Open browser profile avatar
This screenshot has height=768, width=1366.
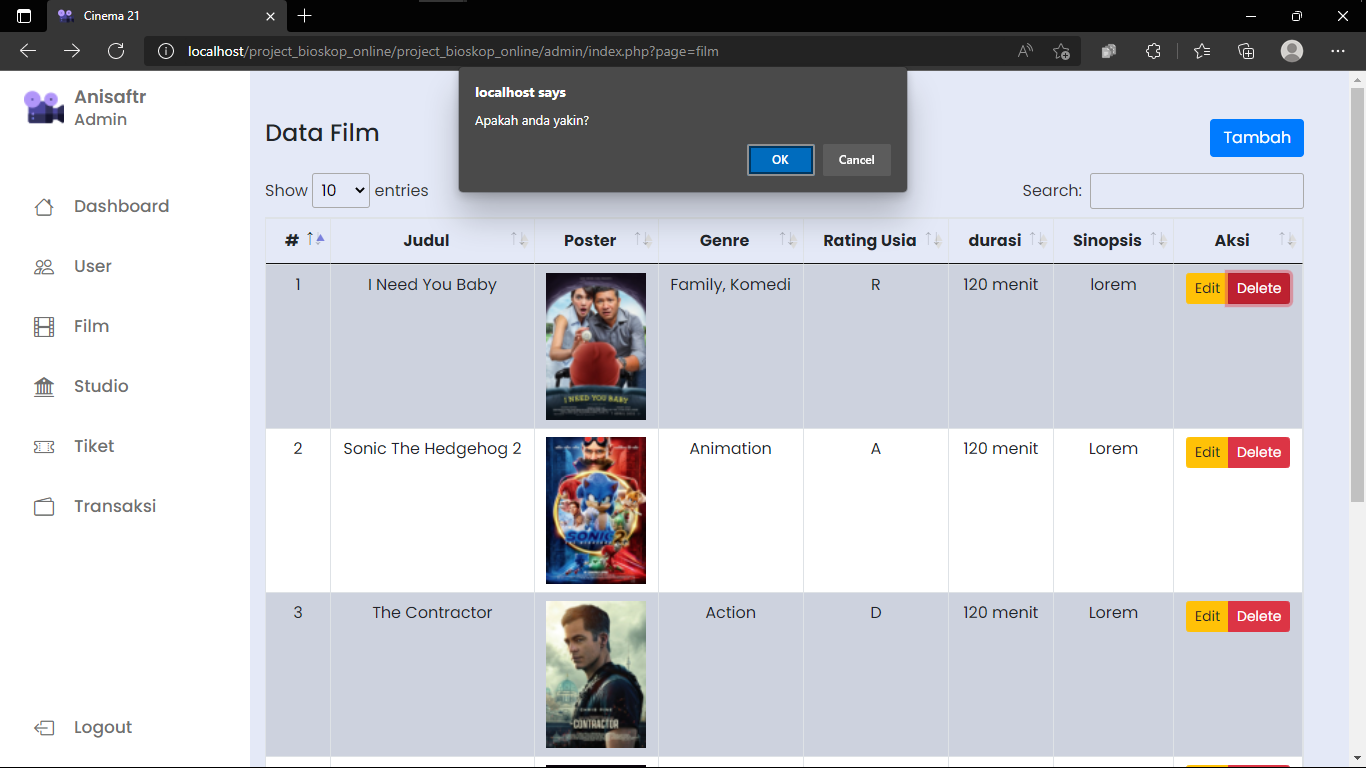point(1292,51)
